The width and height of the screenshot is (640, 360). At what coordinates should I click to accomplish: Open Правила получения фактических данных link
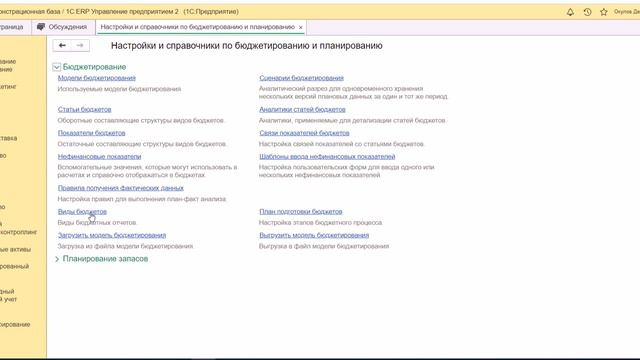pyautogui.click(x=121, y=188)
